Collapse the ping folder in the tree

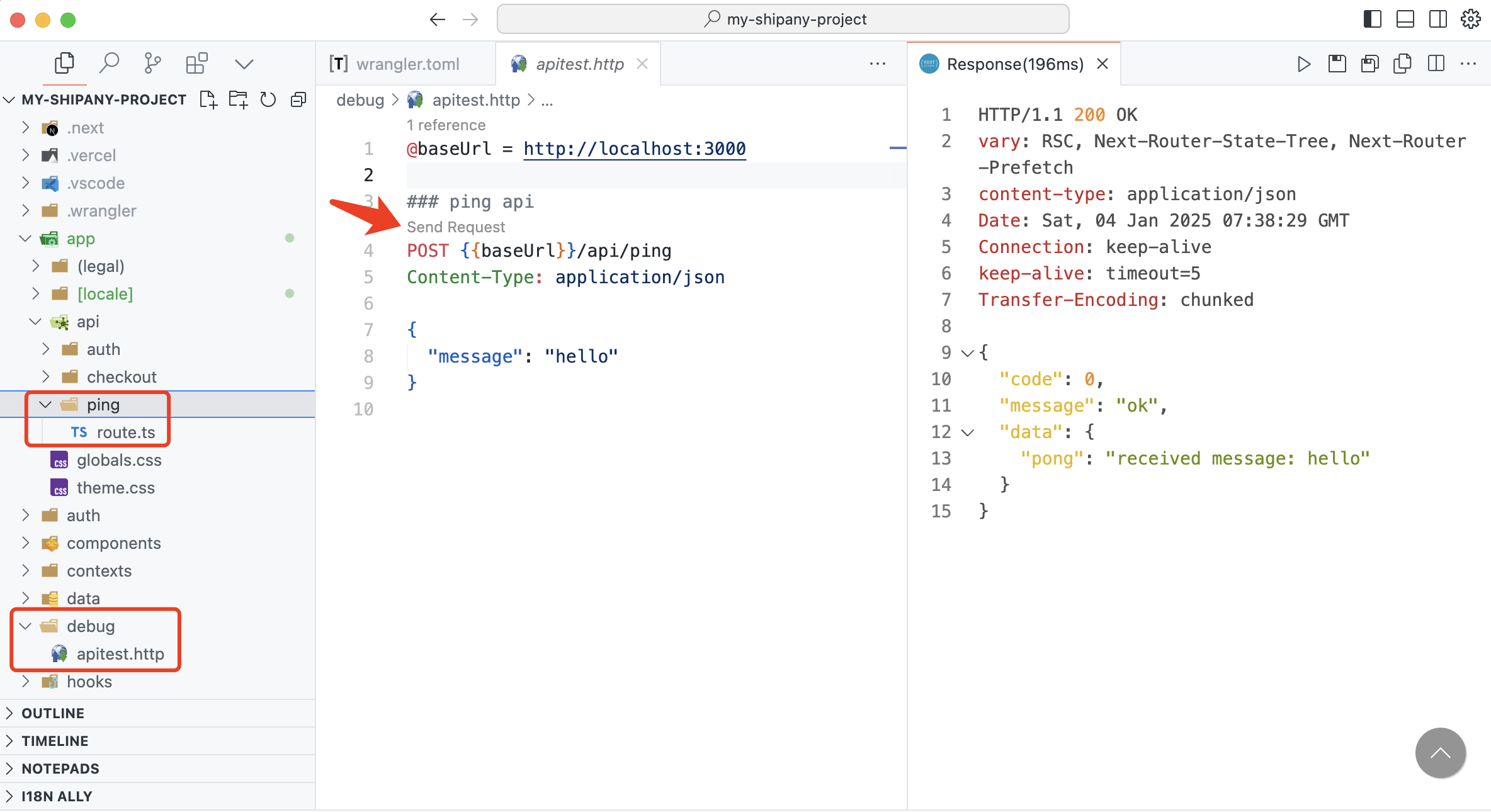[45, 404]
